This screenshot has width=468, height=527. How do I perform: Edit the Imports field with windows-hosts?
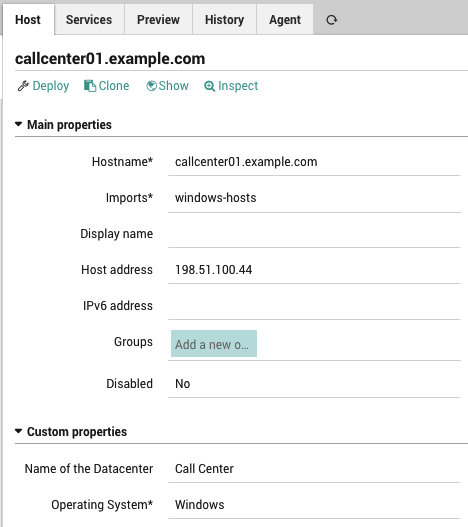coord(314,198)
